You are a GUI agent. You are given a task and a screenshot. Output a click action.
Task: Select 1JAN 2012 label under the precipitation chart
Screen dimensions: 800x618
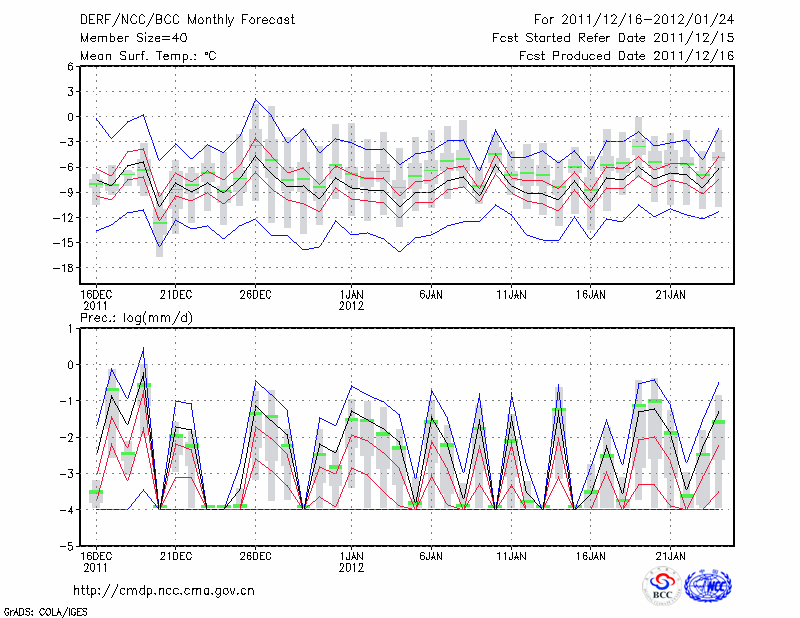point(352,561)
